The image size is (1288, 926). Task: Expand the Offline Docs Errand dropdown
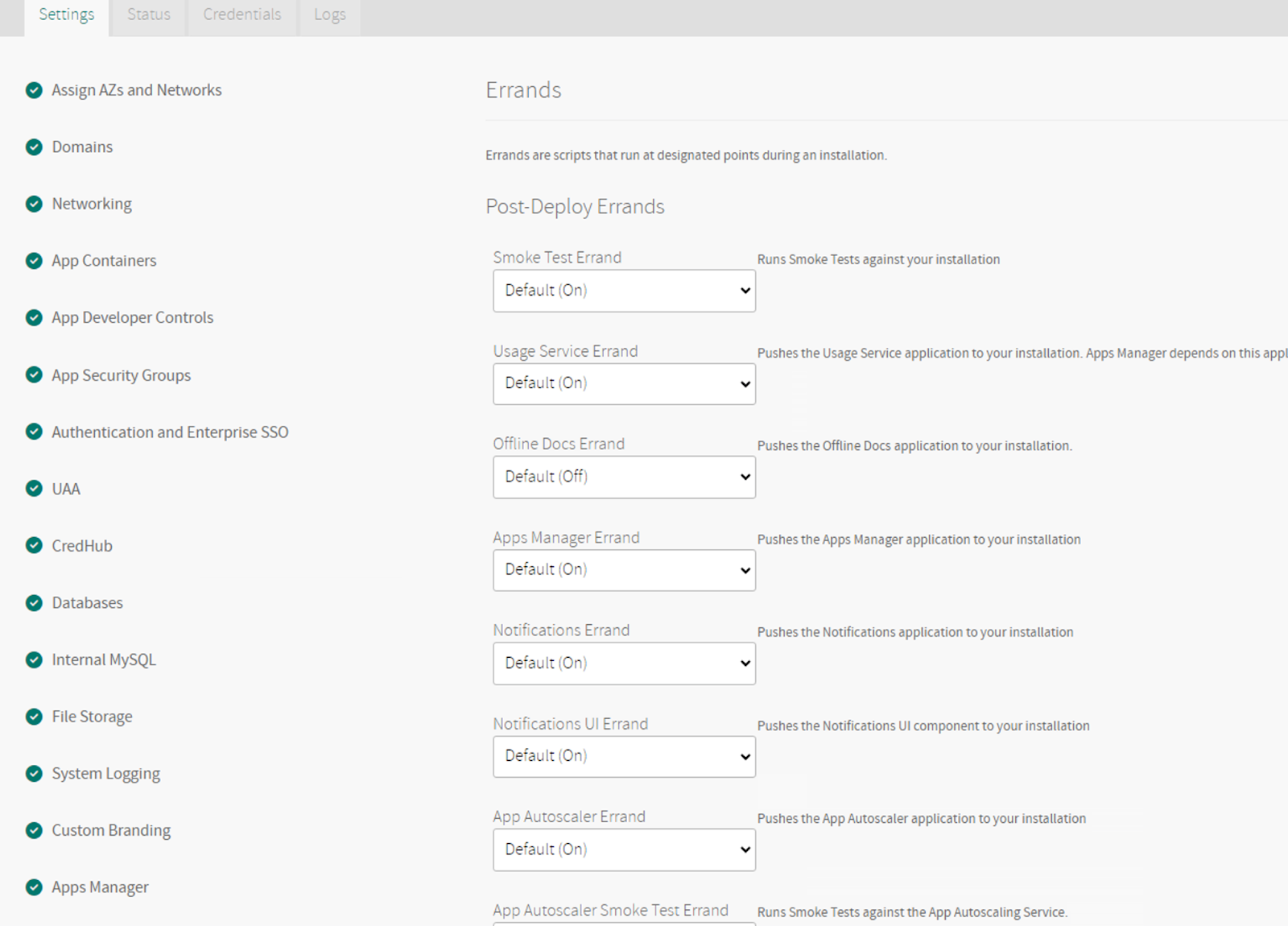click(x=624, y=477)
